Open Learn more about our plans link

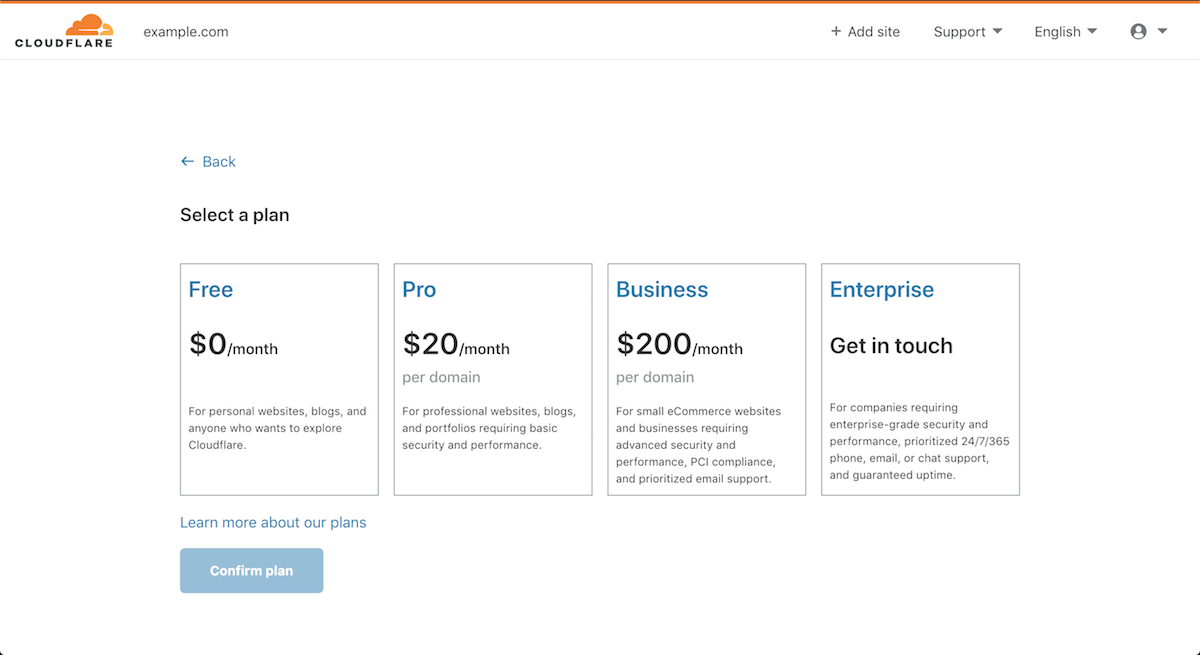[273, 522]
